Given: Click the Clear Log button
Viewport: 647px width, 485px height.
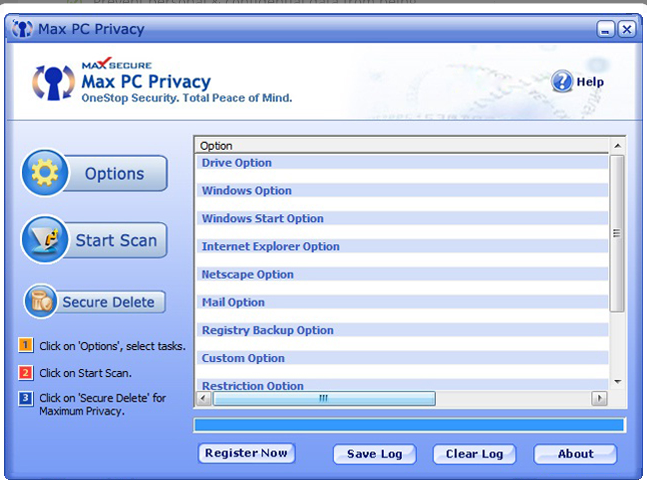Looking at the screenshot, I should [x=474, y=454].
